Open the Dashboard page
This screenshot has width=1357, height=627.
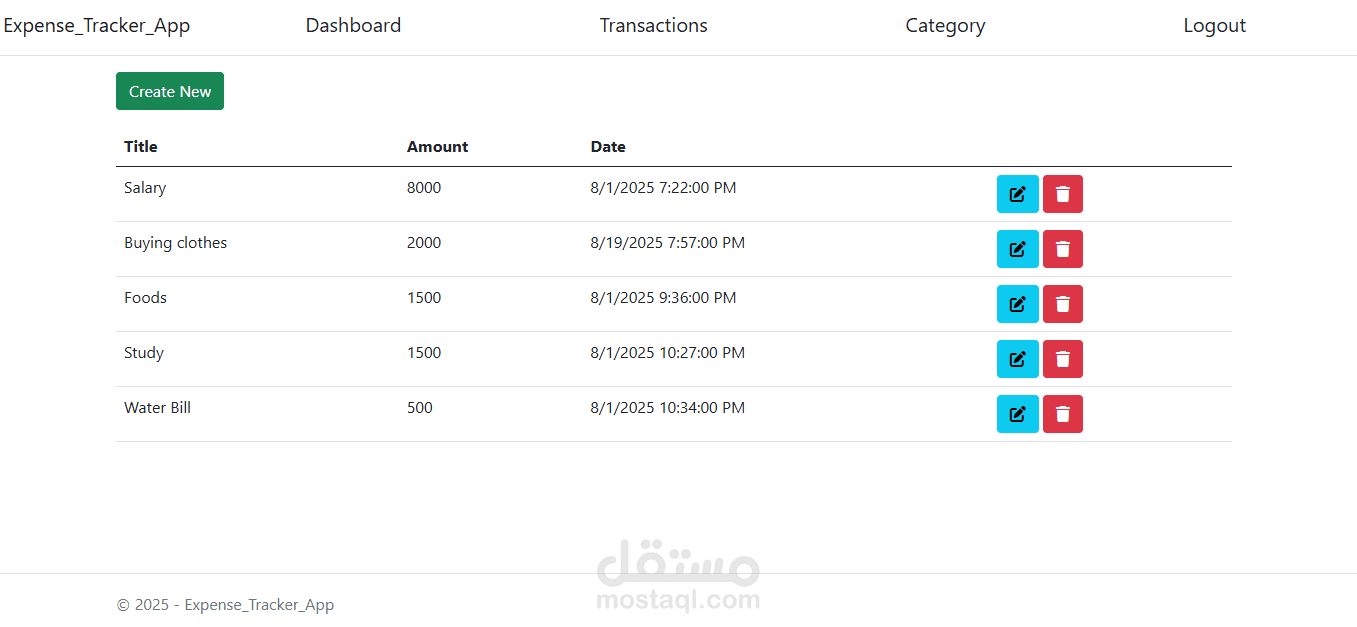pos(353,26)
